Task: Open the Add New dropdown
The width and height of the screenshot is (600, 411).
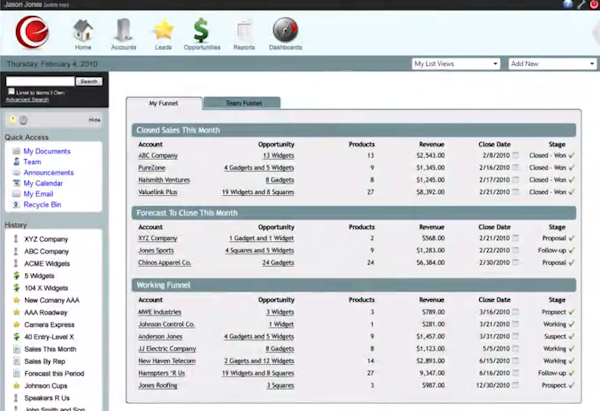Action: pos(553,64)
